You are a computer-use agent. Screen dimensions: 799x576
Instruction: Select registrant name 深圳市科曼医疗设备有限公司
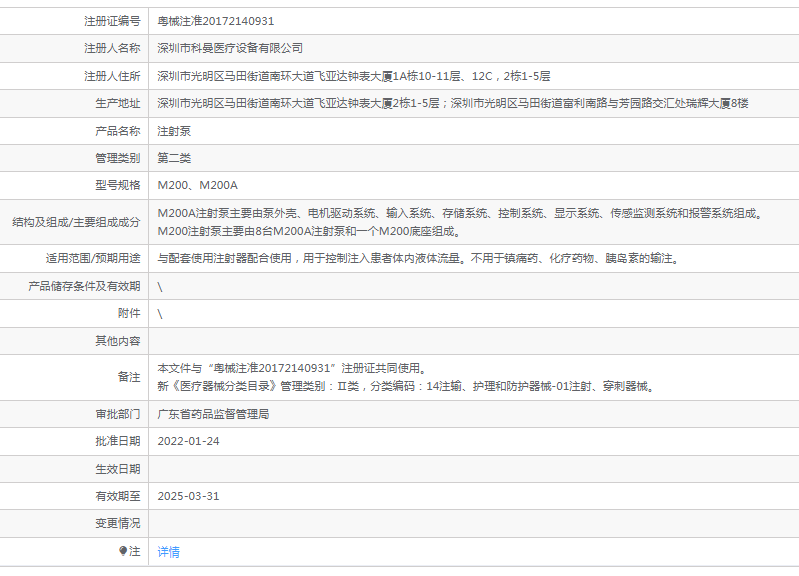tap(230, 48)
